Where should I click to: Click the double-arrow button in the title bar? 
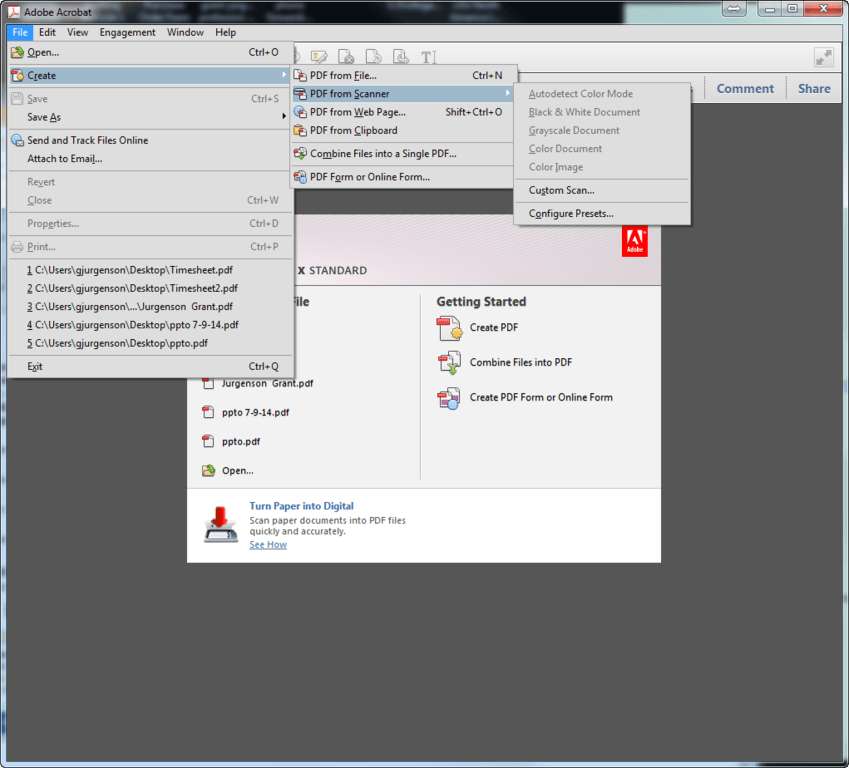(734, 9)
